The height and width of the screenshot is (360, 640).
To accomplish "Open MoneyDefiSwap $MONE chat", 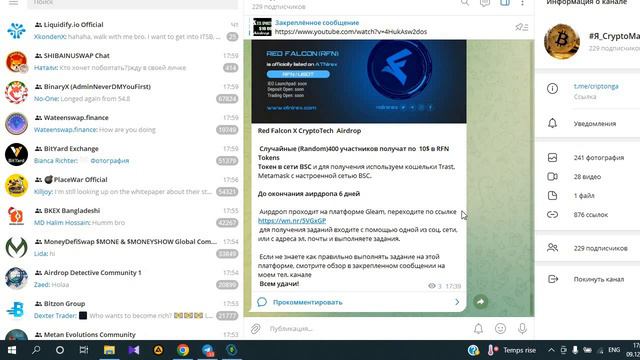I will coord(122,248).
